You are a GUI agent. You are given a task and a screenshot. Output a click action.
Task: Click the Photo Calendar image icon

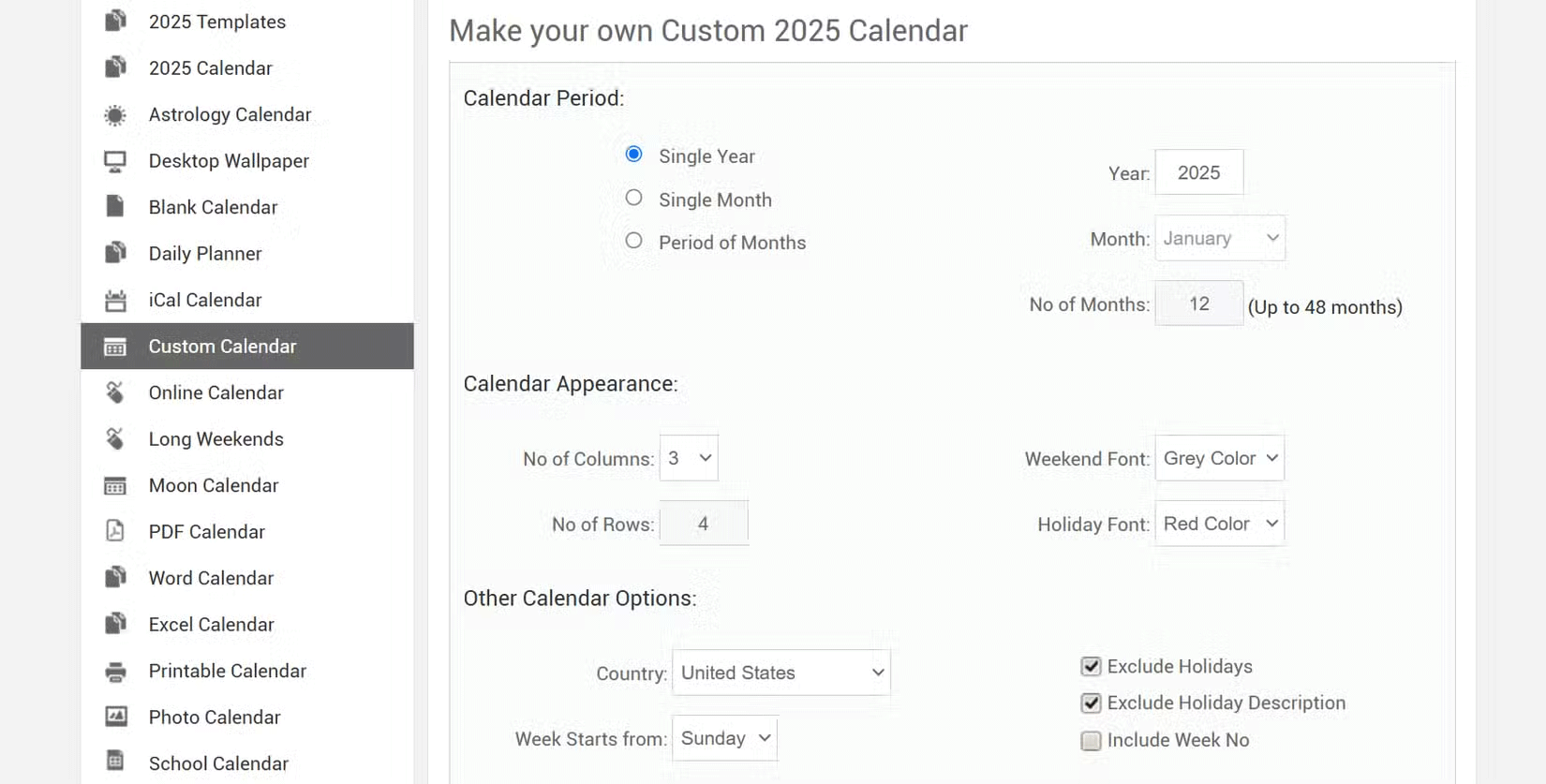pyautogui.click(x=114, y=717)
